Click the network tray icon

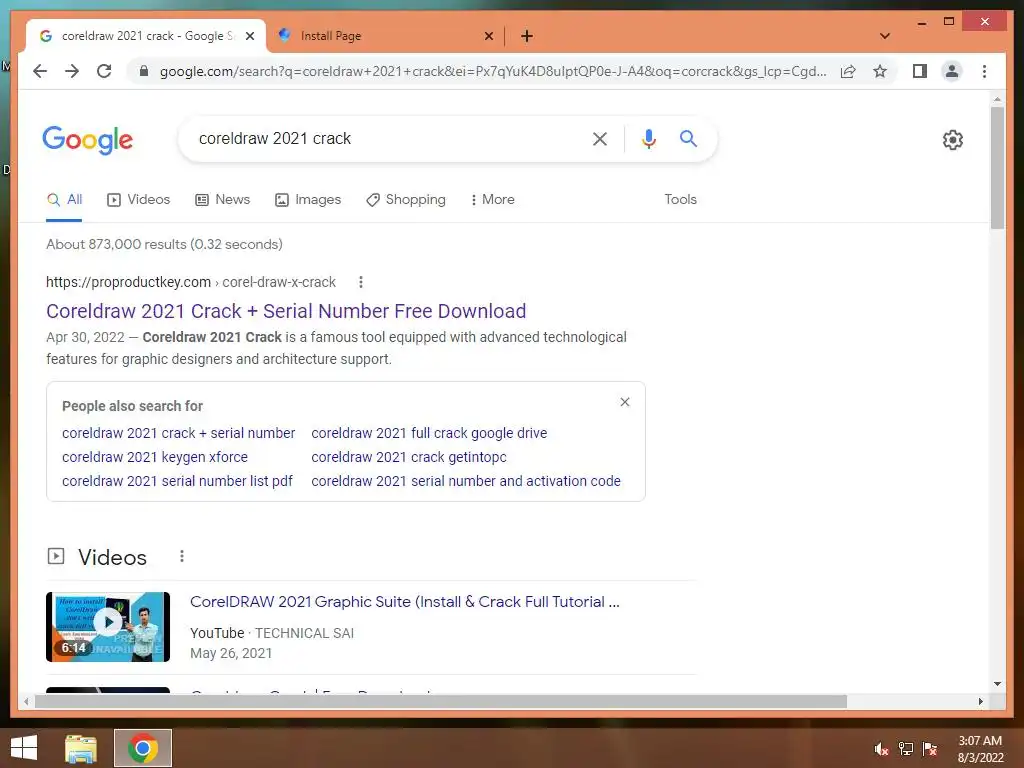click(x=906, y=749)
